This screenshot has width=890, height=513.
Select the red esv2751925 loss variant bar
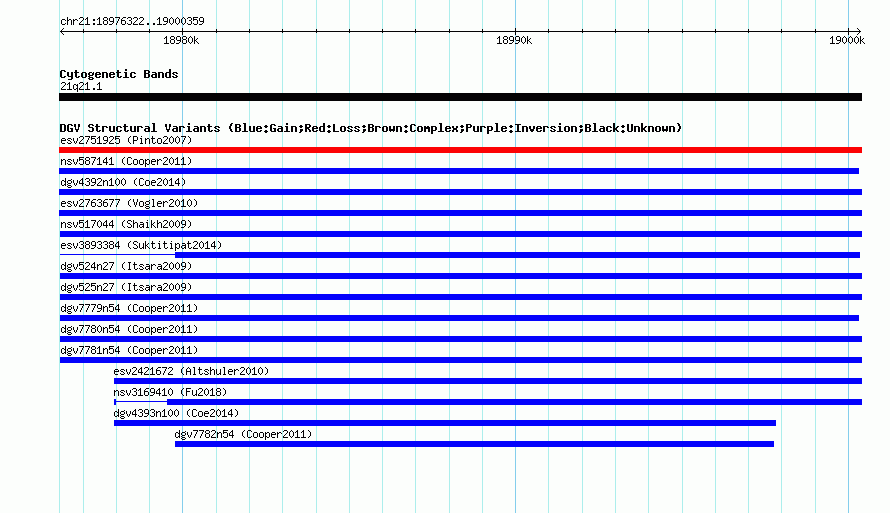(460, 150)
